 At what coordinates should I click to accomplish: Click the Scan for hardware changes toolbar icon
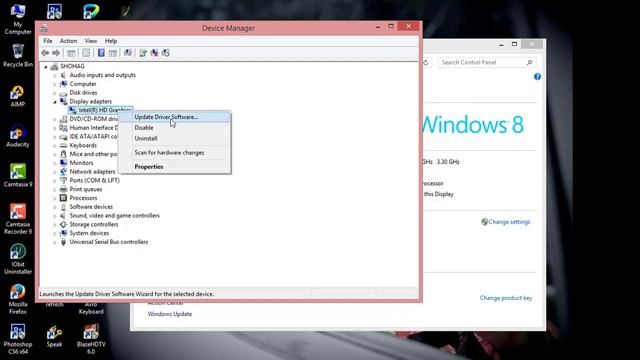point(128,53)
